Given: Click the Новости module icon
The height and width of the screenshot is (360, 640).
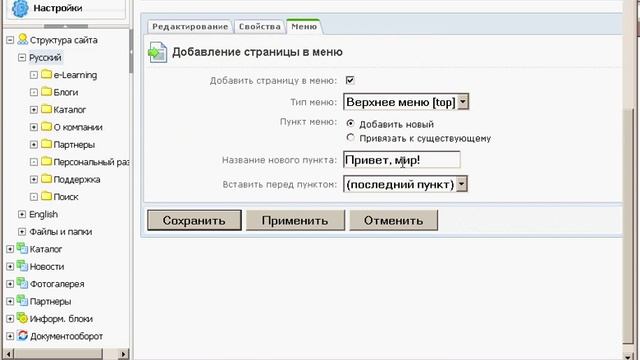Looking at the screenshot, I should pyautogui.click(x=22, y=266).
